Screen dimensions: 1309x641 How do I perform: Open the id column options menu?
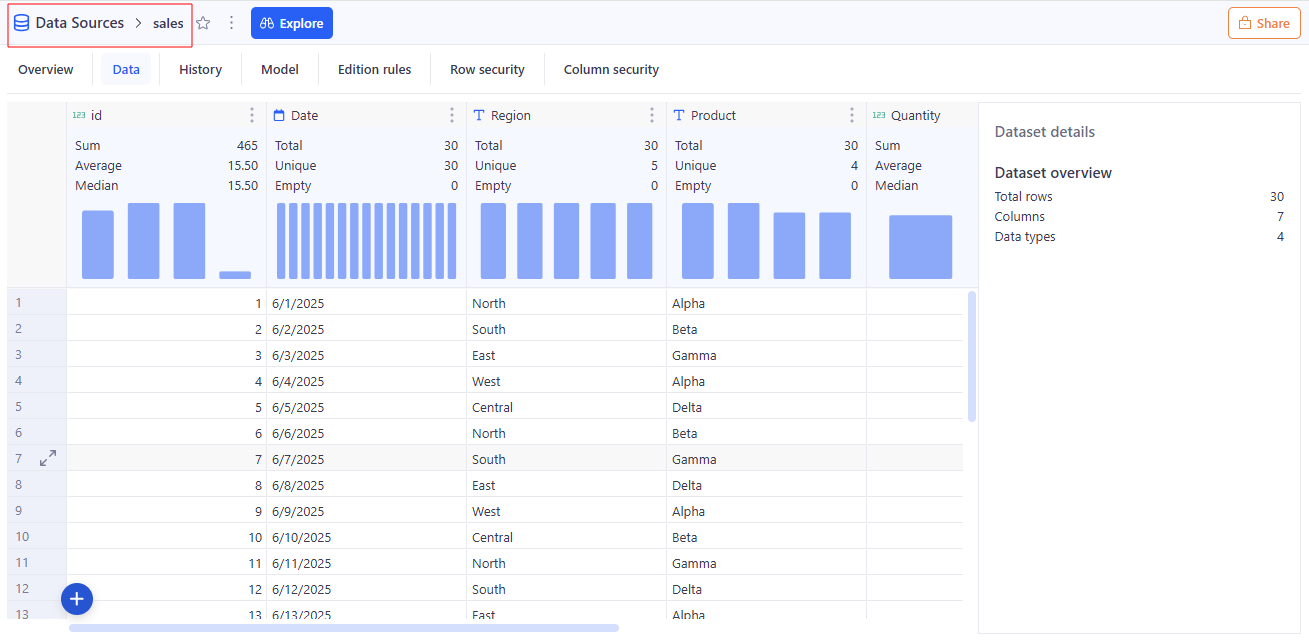(252, 116)
